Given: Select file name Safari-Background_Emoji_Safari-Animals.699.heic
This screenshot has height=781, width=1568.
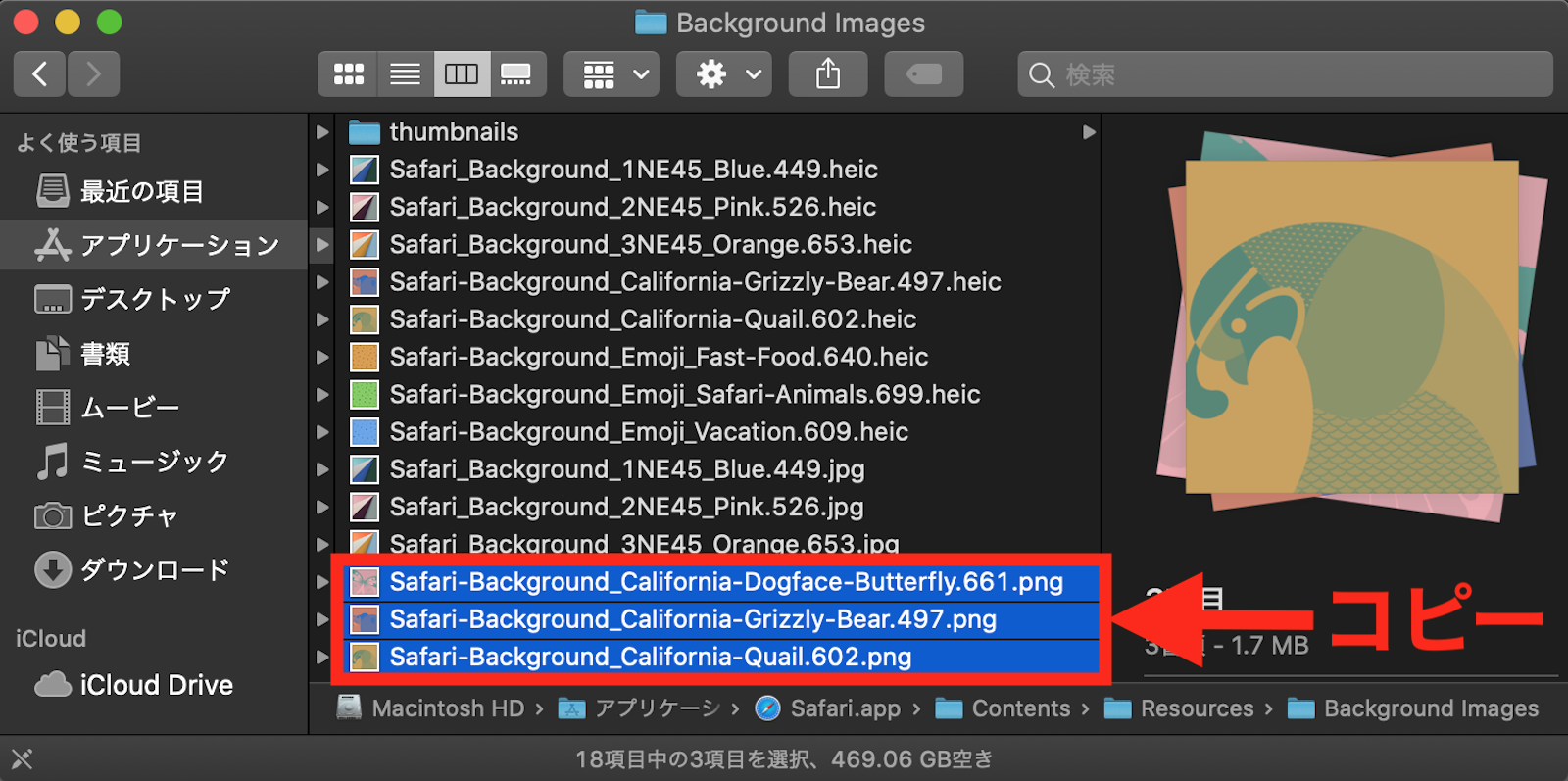Looking at the screenshot, I should [685, 394].
